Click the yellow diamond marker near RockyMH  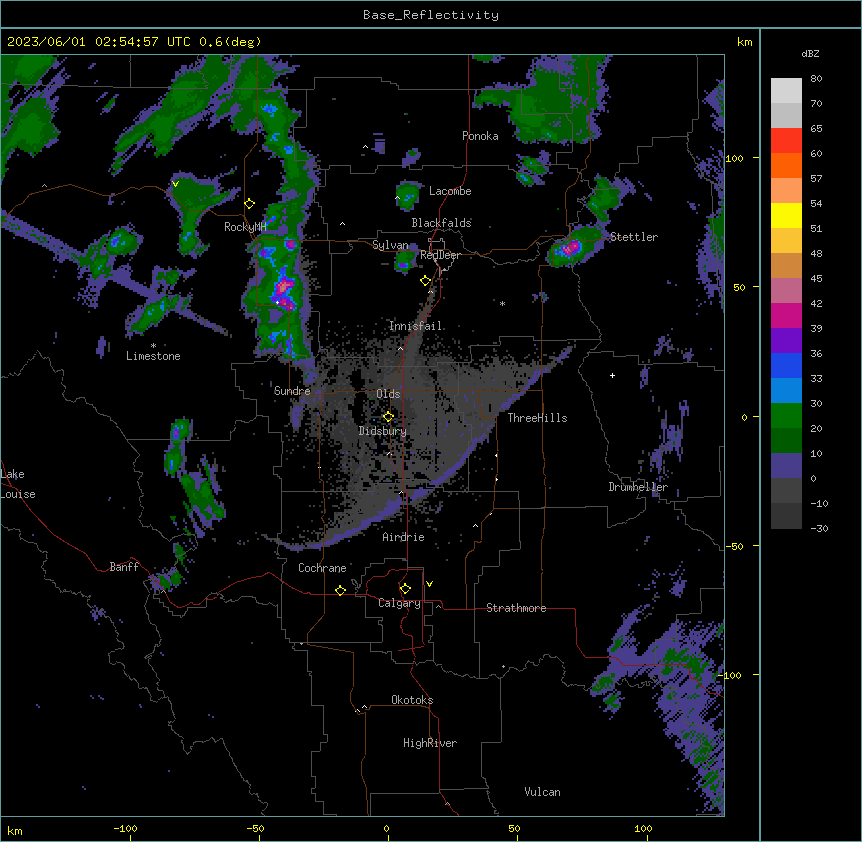[250, 204]
